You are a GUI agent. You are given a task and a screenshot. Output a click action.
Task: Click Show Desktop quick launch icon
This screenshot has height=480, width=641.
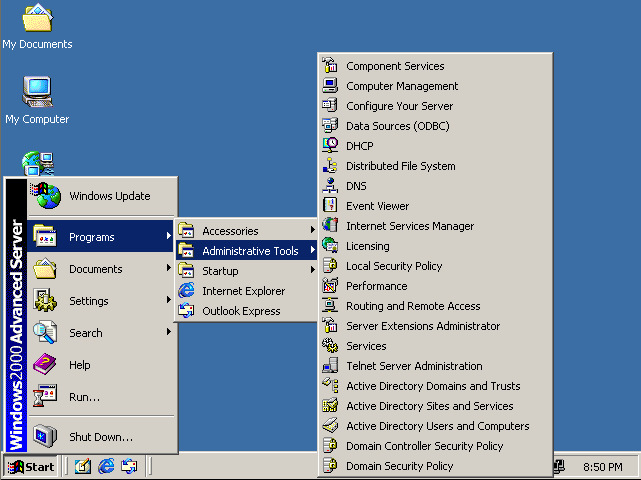[x=83, y=466]
